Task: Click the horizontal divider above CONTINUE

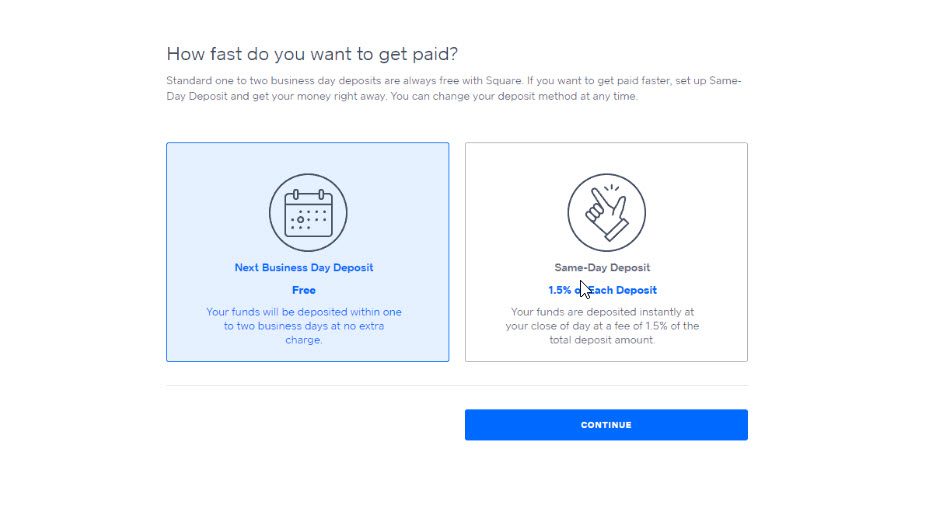Action: pyautogui.click(x=457, y=385)
